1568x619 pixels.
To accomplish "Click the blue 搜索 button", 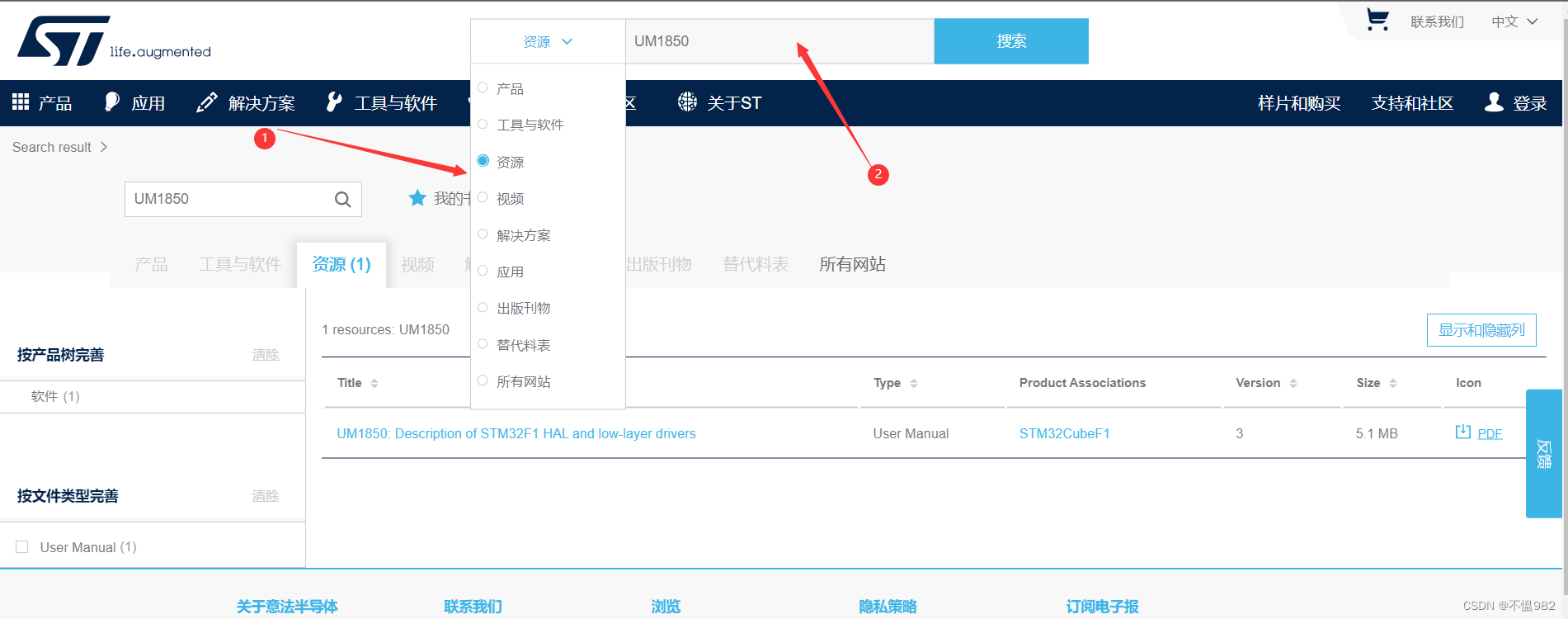I will coord(1011,41).
